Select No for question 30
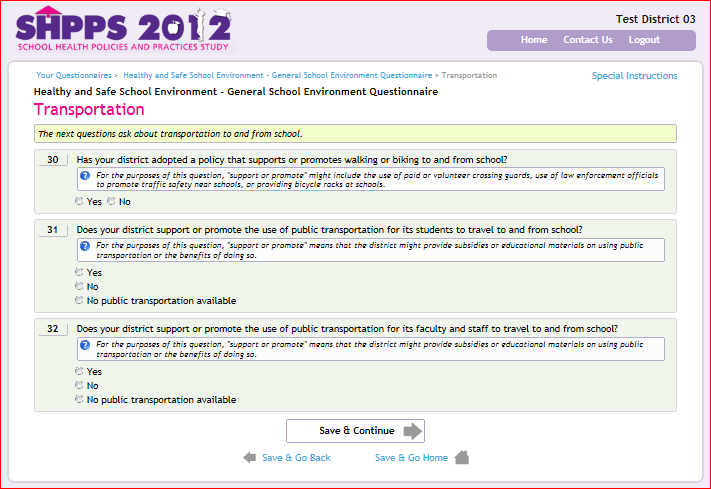Image resolution: width=711 pixels, height=489 pixels. click(111, 201)
